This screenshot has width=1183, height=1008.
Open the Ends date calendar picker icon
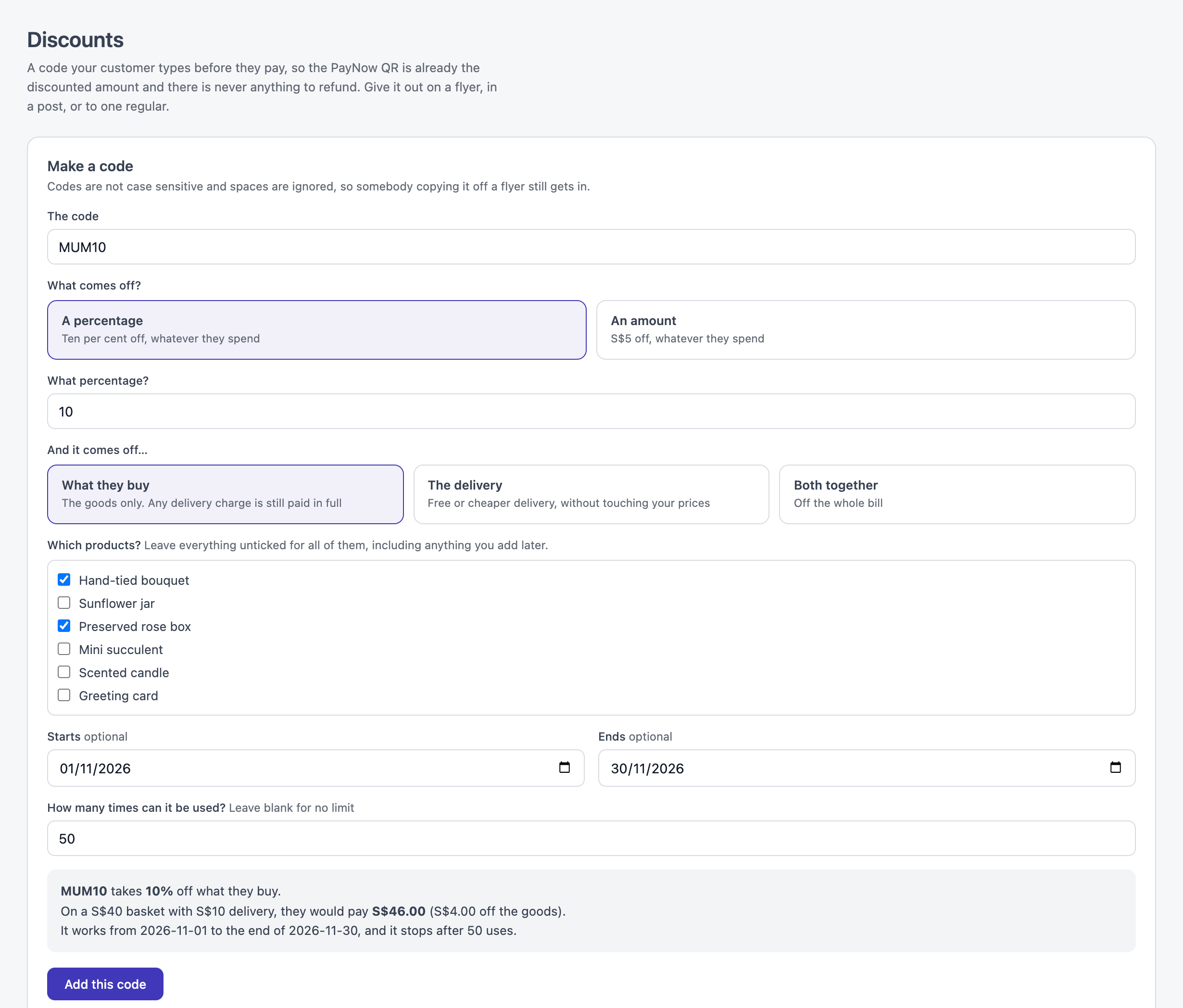(x=1115, y=767)
